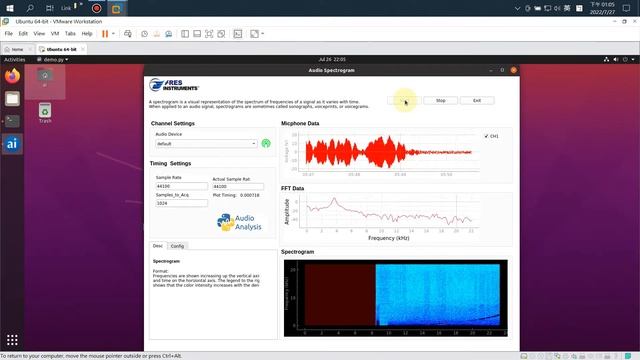Click the Send Ctrl+Alt+Del toolbar icon
The image size is (640, 360).
[x=128, y=34]
